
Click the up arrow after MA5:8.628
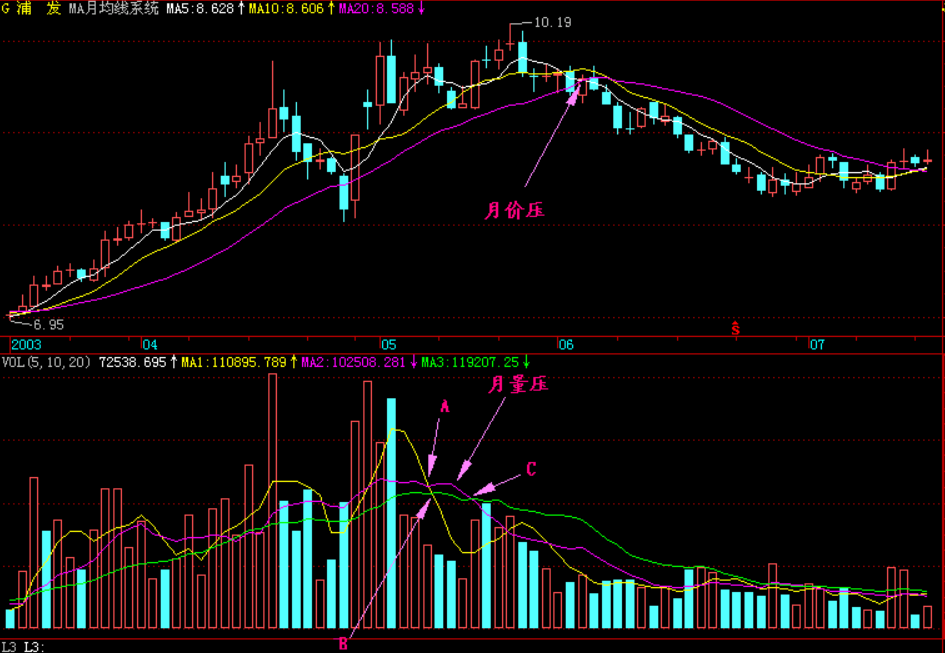241,8
